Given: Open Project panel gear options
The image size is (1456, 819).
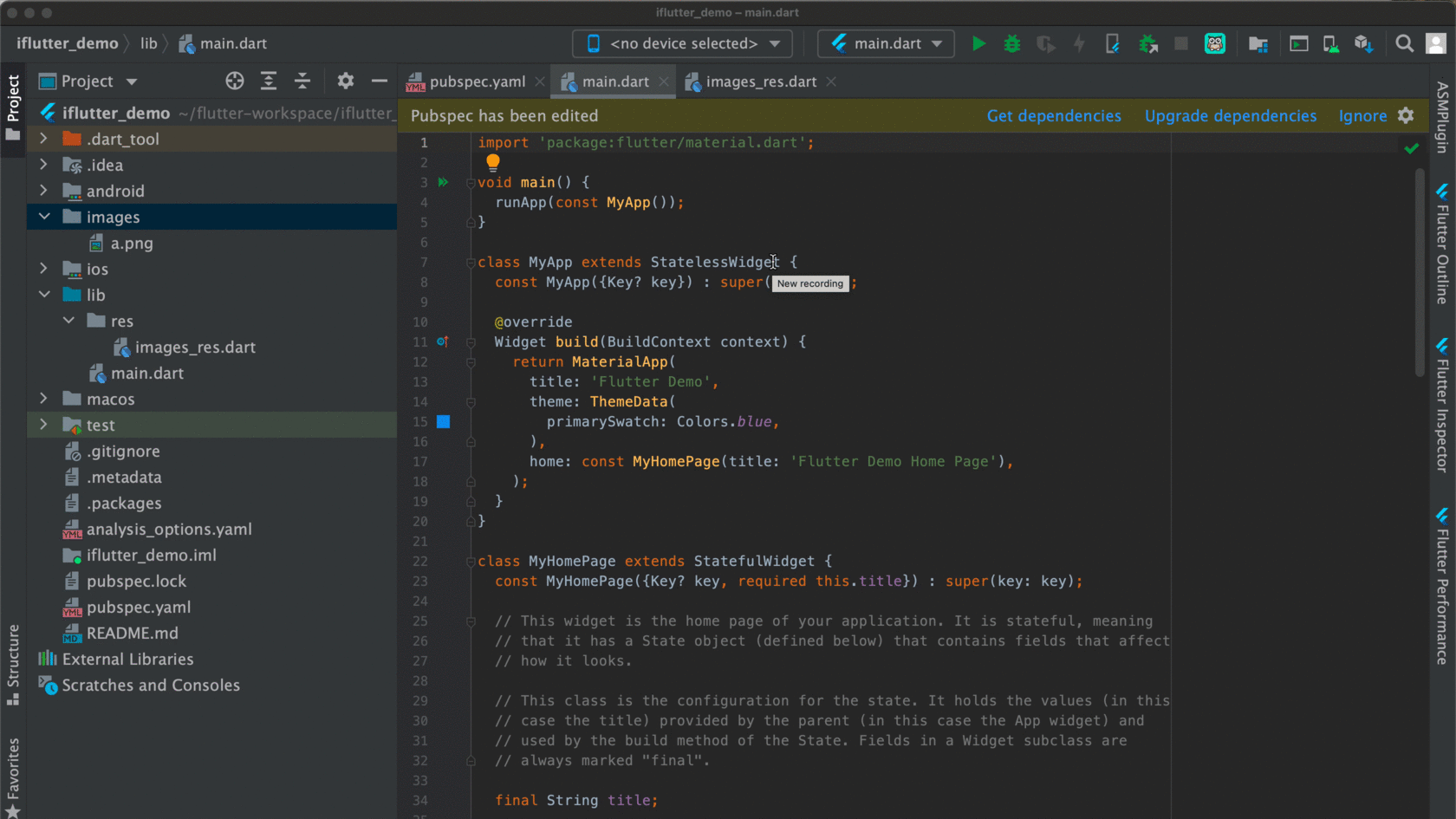Looking at the screenshot, I should coord(346,81).
